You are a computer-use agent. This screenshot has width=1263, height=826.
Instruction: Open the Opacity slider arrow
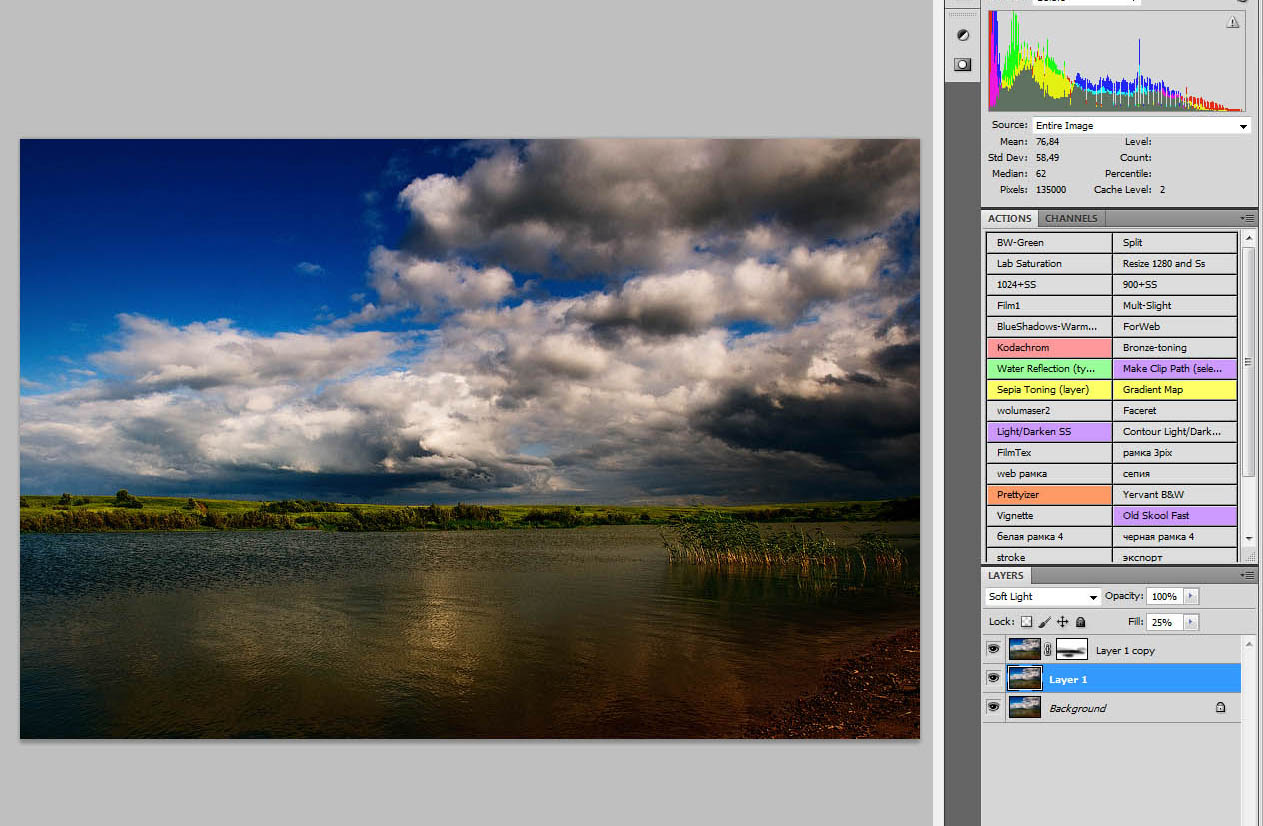pyautogui.click(x=1190, y=596)
